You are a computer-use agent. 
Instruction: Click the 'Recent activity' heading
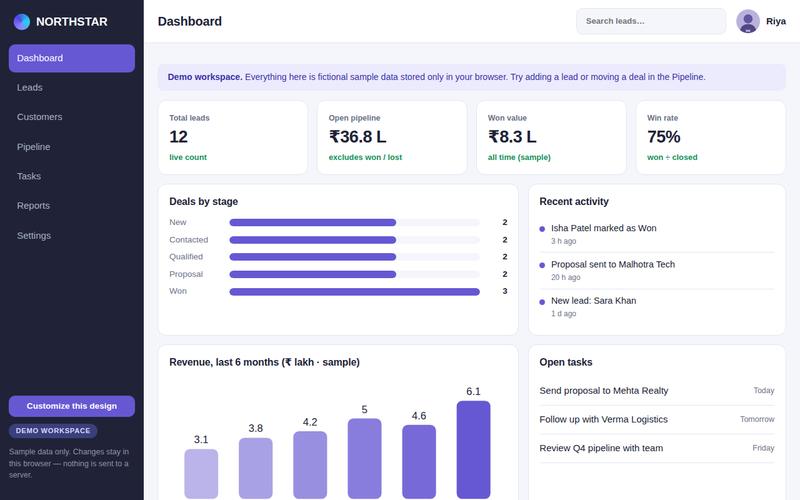[x=574, y=202]
